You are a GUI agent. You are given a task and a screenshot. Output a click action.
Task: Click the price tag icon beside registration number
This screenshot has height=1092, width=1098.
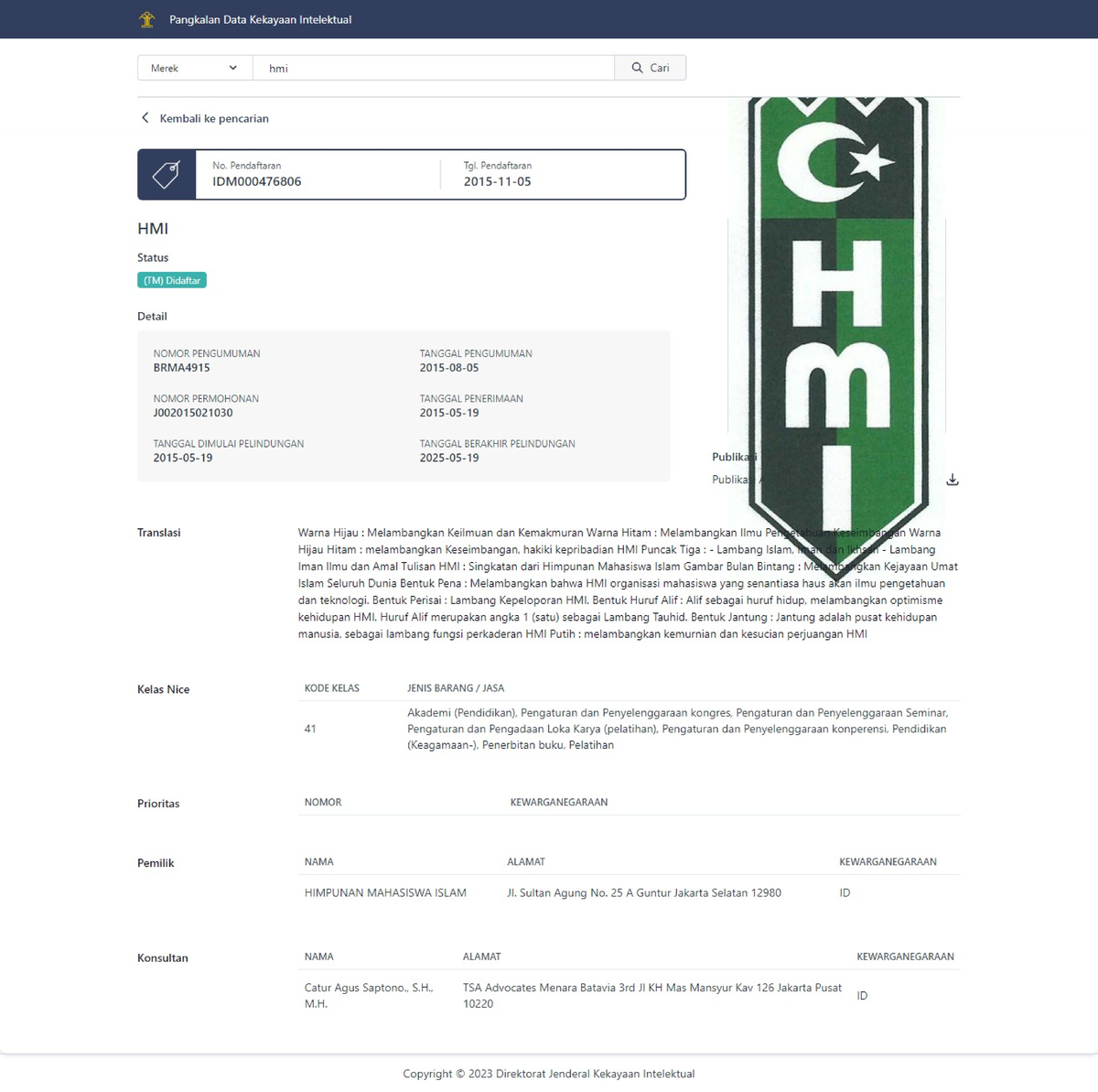tap(167, 174)
